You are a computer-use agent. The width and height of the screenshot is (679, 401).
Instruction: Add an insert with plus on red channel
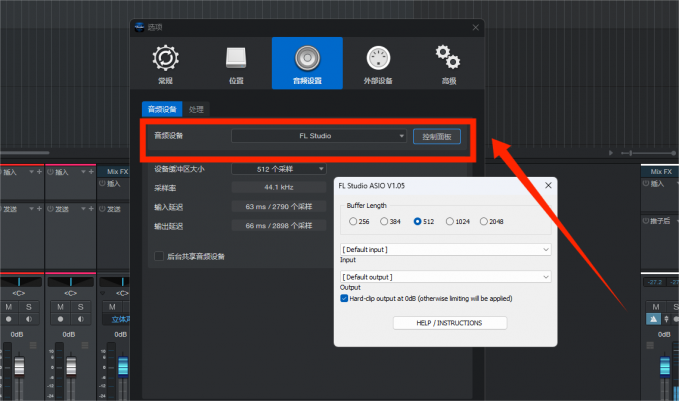point(39,172)
